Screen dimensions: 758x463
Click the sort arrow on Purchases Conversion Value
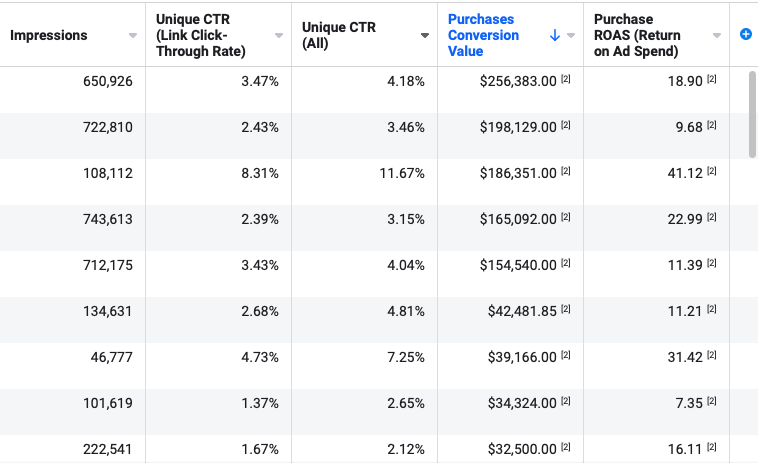[555, 35]
